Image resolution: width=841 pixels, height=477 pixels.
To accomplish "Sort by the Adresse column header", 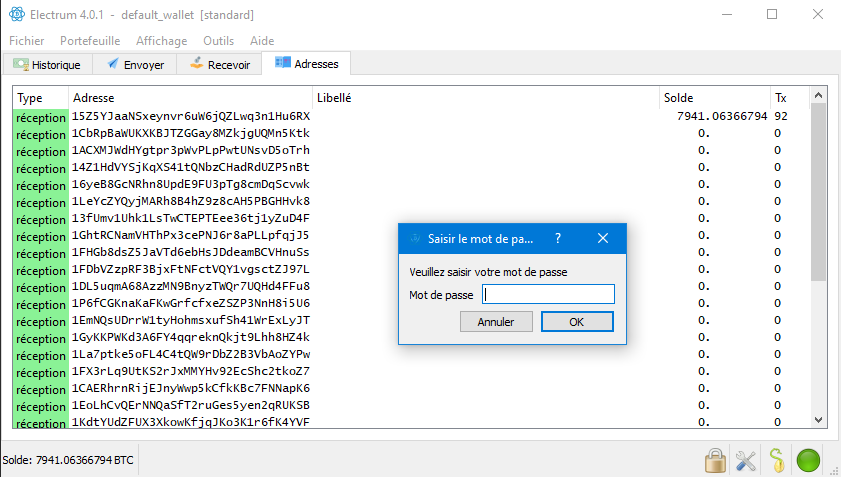I will 190,98.
